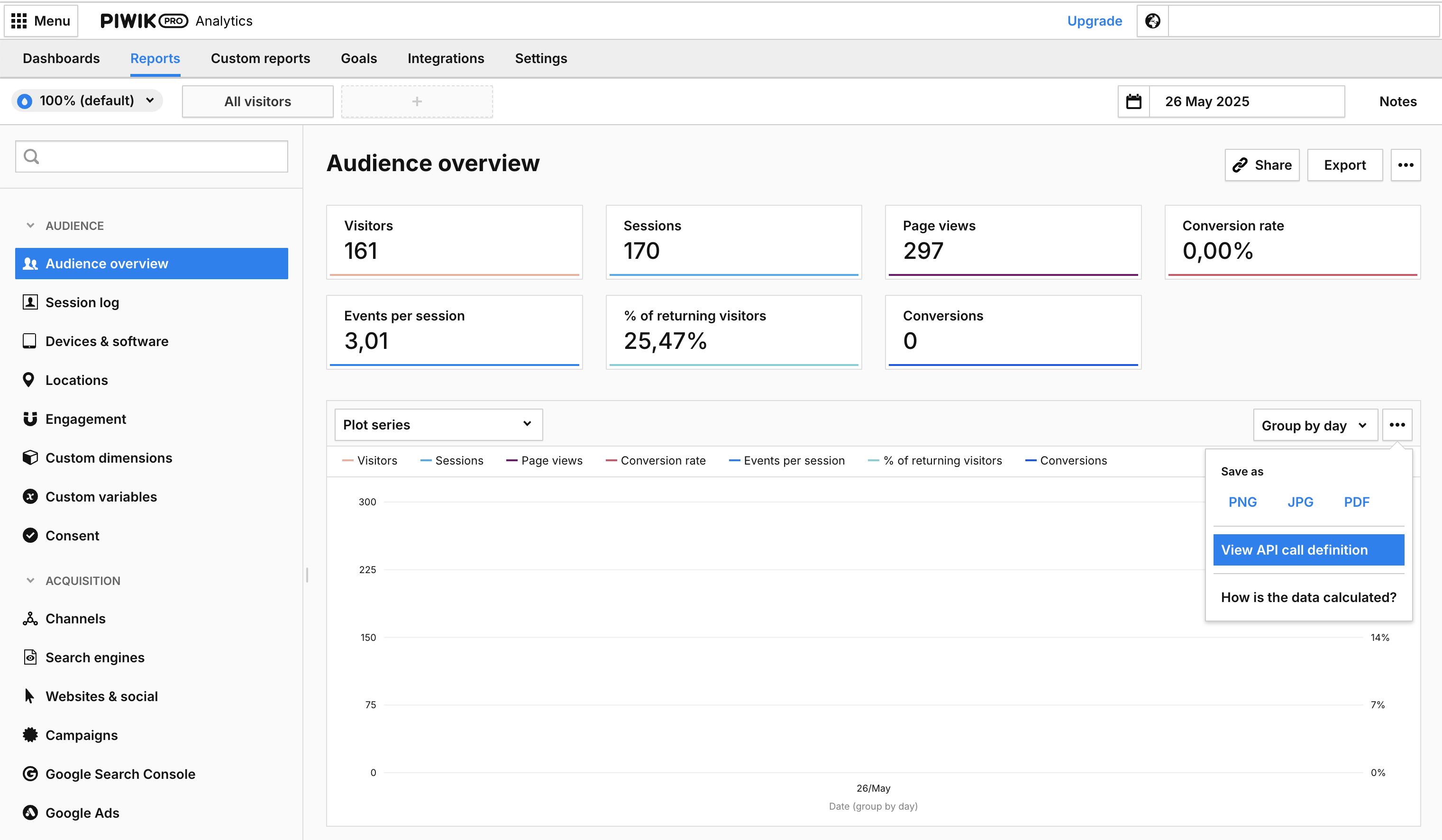Viewport: 1442px width, 840px height.
Task: Click the Session log sidebar icon
Action: (30, 302)
